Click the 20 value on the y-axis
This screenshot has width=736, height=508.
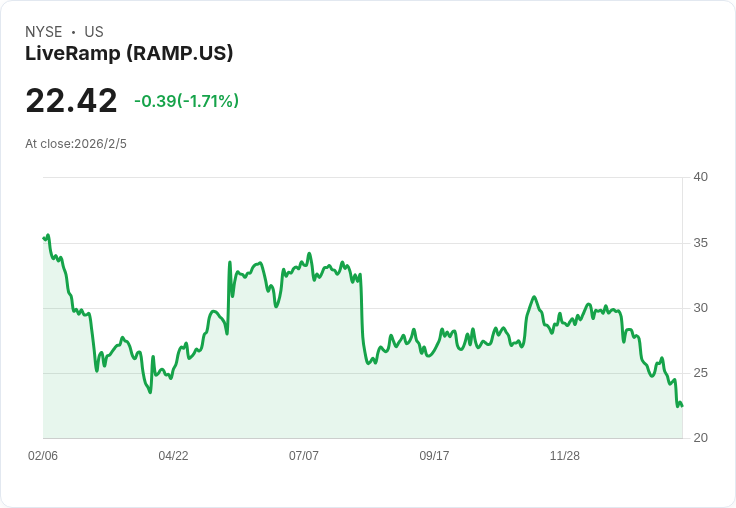(700, 438)
